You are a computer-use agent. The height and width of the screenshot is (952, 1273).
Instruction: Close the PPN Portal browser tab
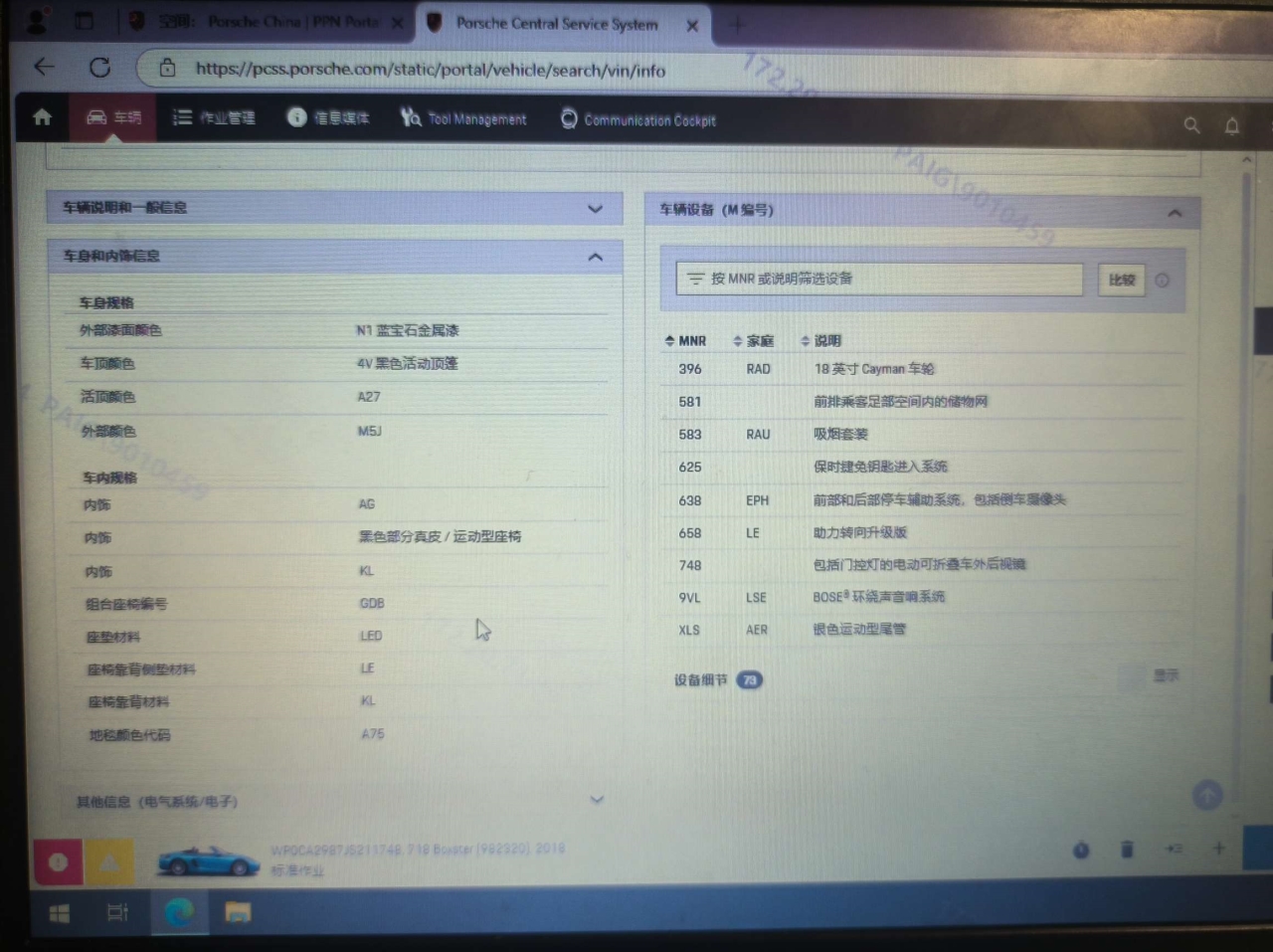(397, 23)
